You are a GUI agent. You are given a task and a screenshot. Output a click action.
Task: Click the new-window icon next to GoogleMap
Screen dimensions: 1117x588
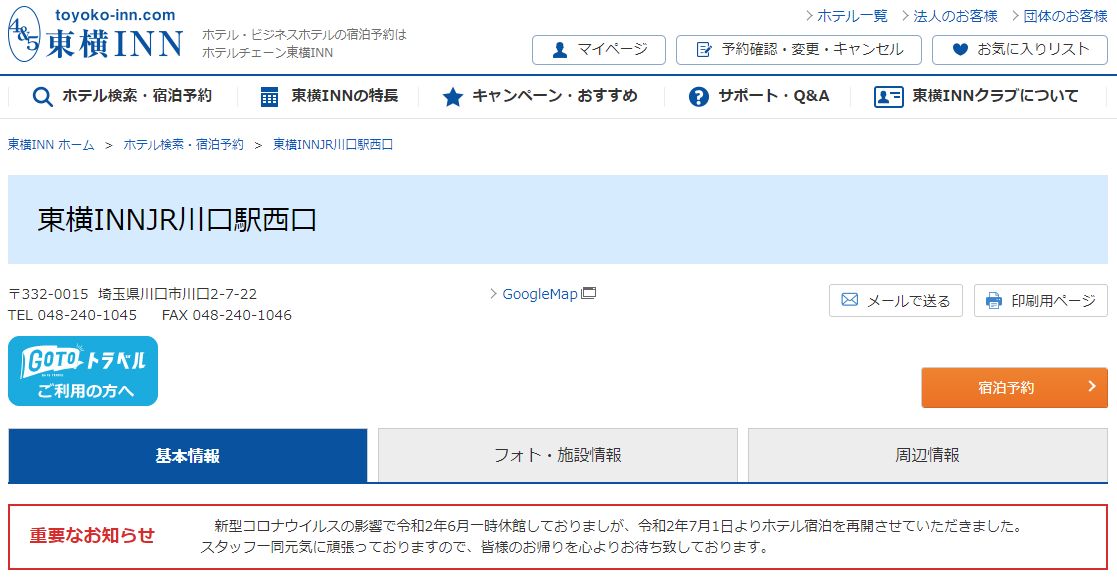click(588, 293)
